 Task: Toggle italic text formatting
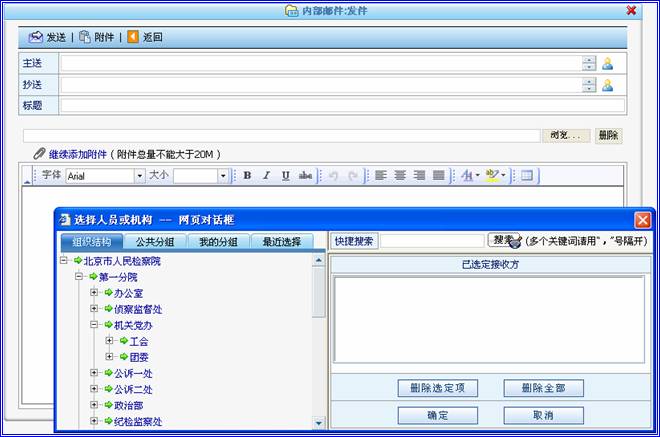click(x=266, y=176)
